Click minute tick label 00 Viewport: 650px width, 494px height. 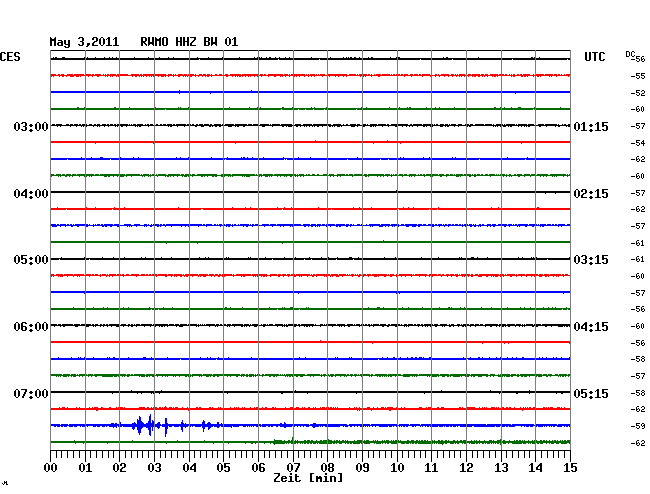pyautogui.click(x=51, y=467)
